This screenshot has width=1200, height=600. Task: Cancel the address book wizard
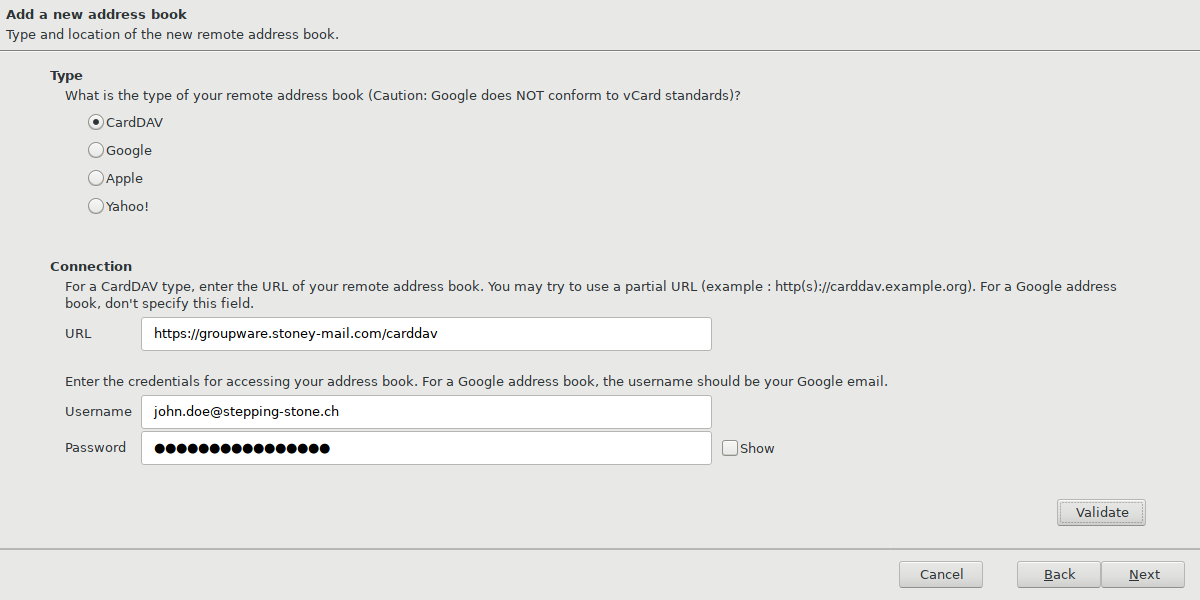(x=940, y=574)
